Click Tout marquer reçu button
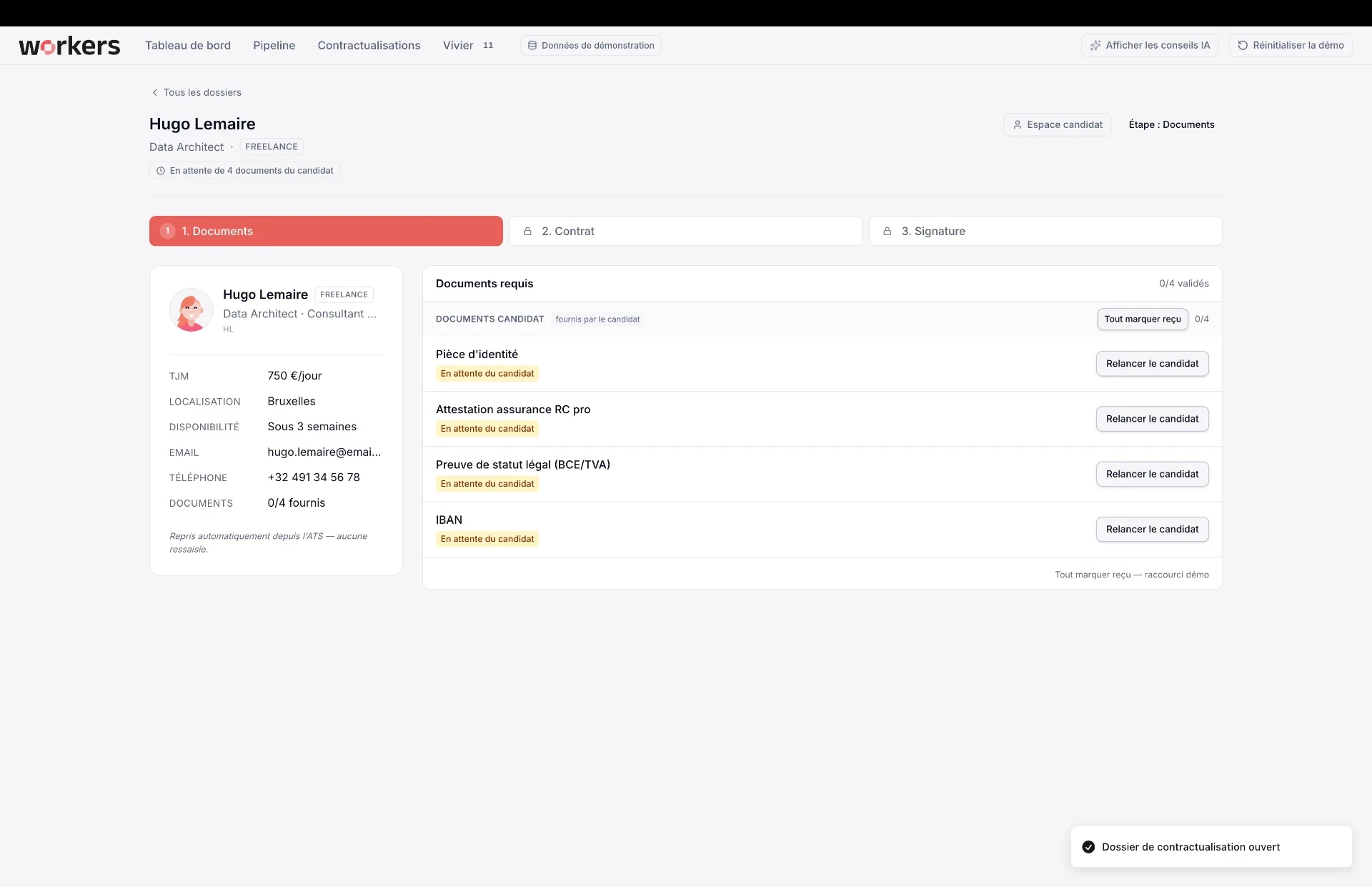The width and height of the screenshot is (1372, 887). [x=1143, y=319]
